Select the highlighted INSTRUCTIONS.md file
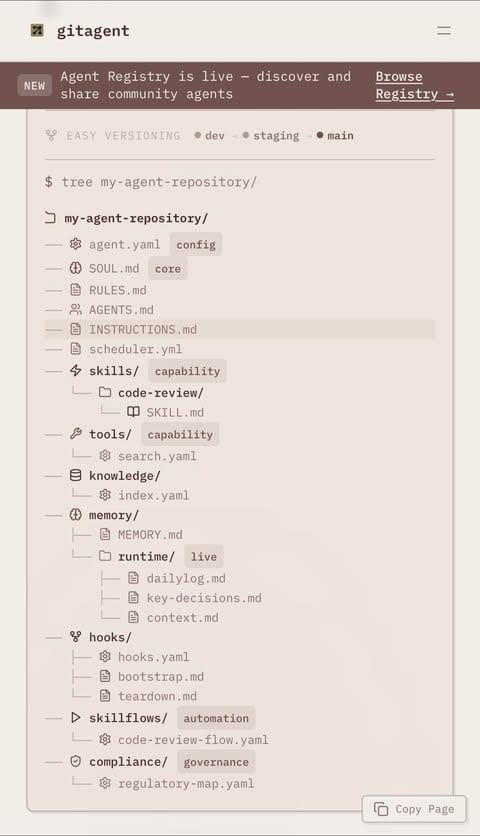This screenshot has width=480, height=836. coord(240,329)
